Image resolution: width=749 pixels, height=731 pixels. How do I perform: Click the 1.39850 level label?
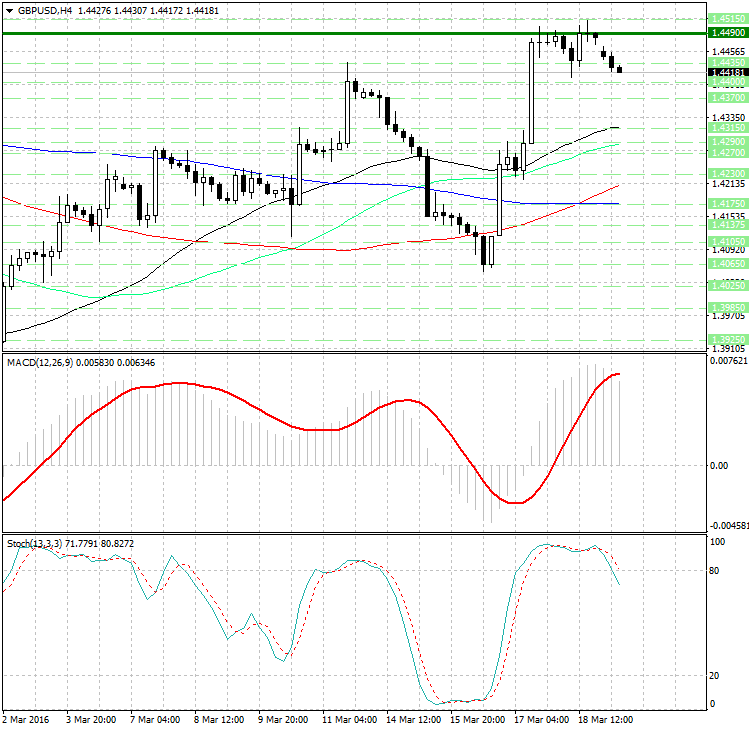point(728,307)
